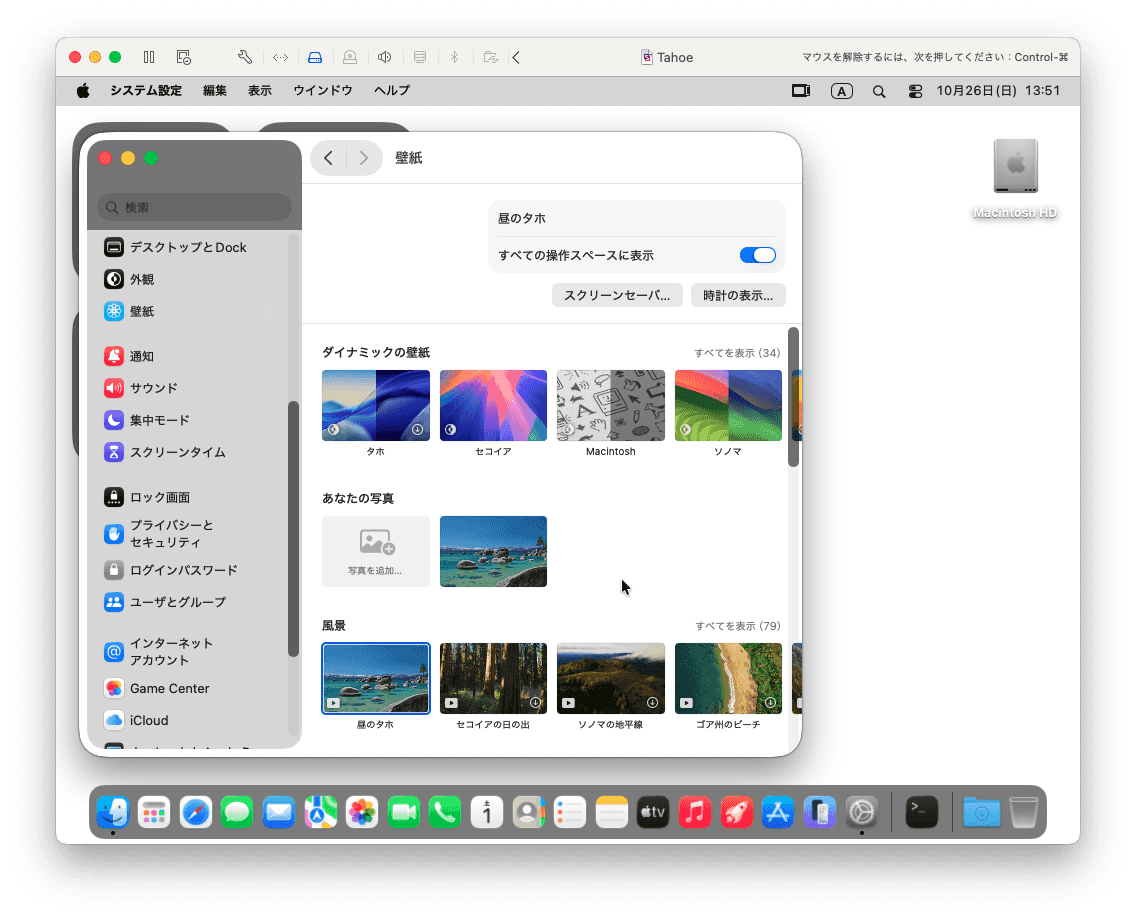The height and width of the screenshot is (918, 1136).
Task: Select the 外観 appearance sidebar item
Action: point(142,279)
